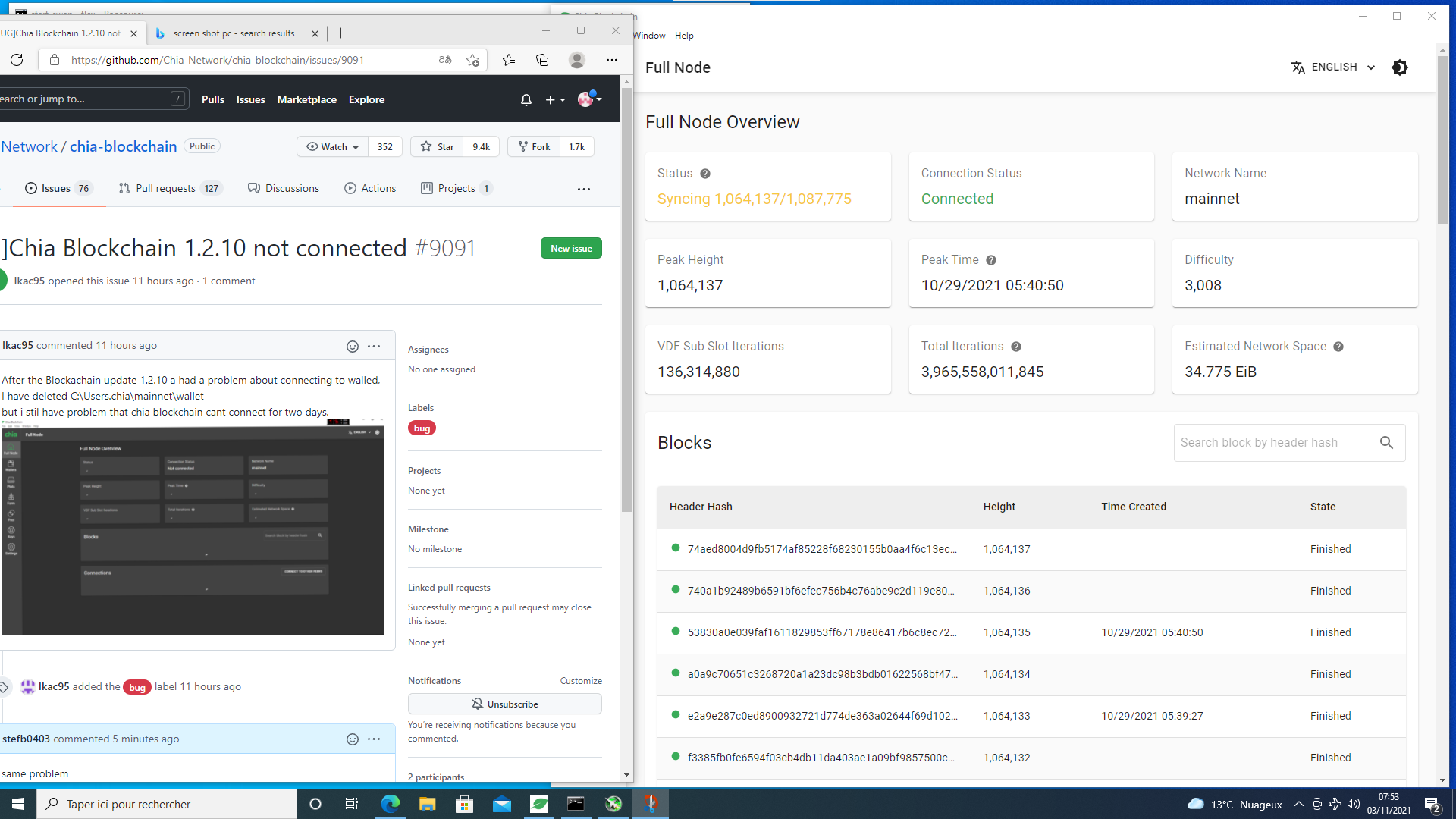Open the browser Collections icon

tap(542, 60)
